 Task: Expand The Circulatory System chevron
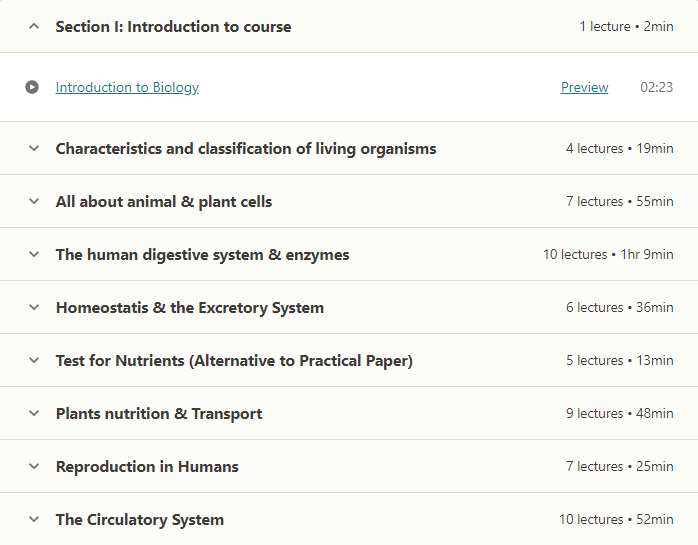[34, 519]
